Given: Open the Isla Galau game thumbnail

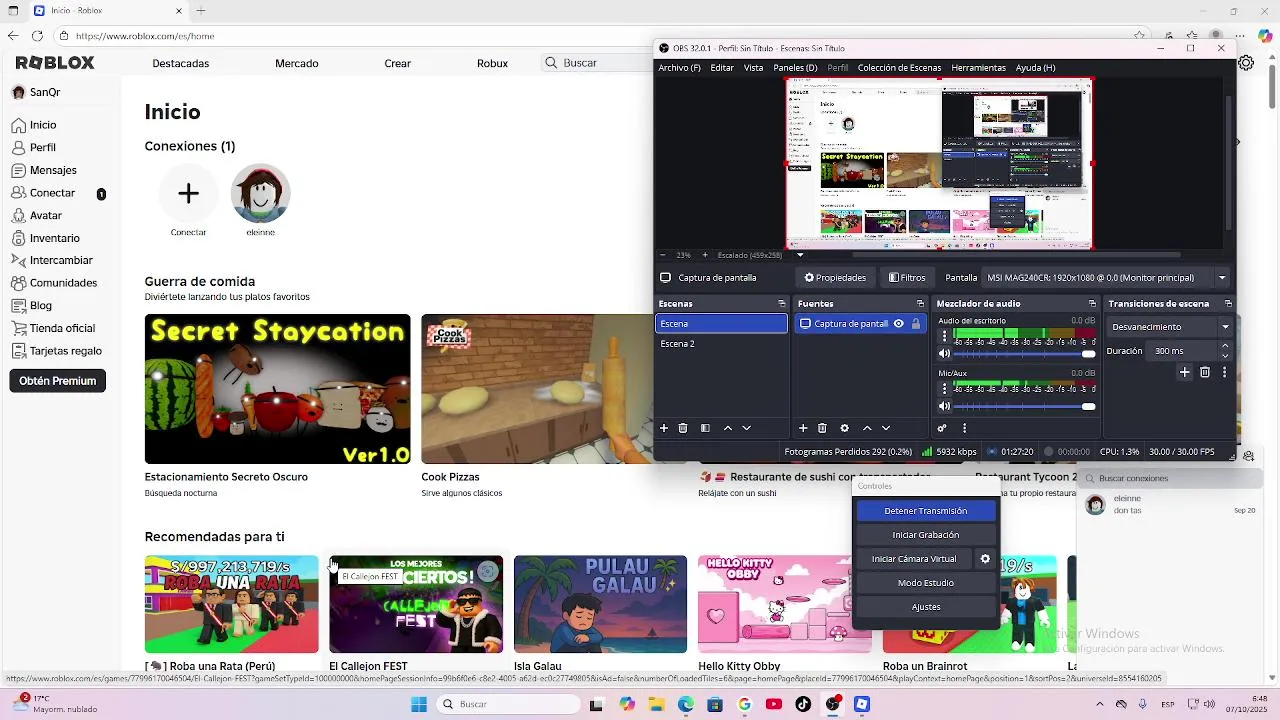Looking at the screenshot, I should [600, 604].
